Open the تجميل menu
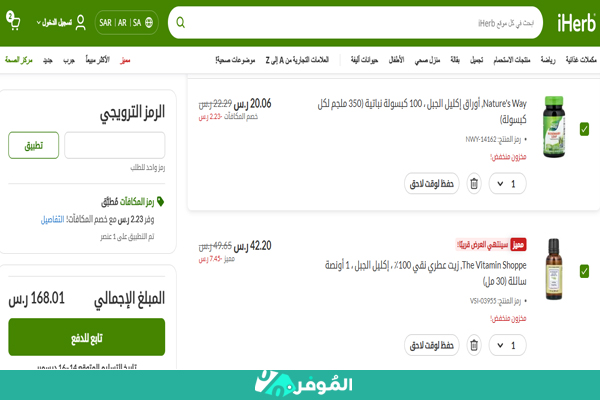The image size is (600, 400). tap(476, 60)
